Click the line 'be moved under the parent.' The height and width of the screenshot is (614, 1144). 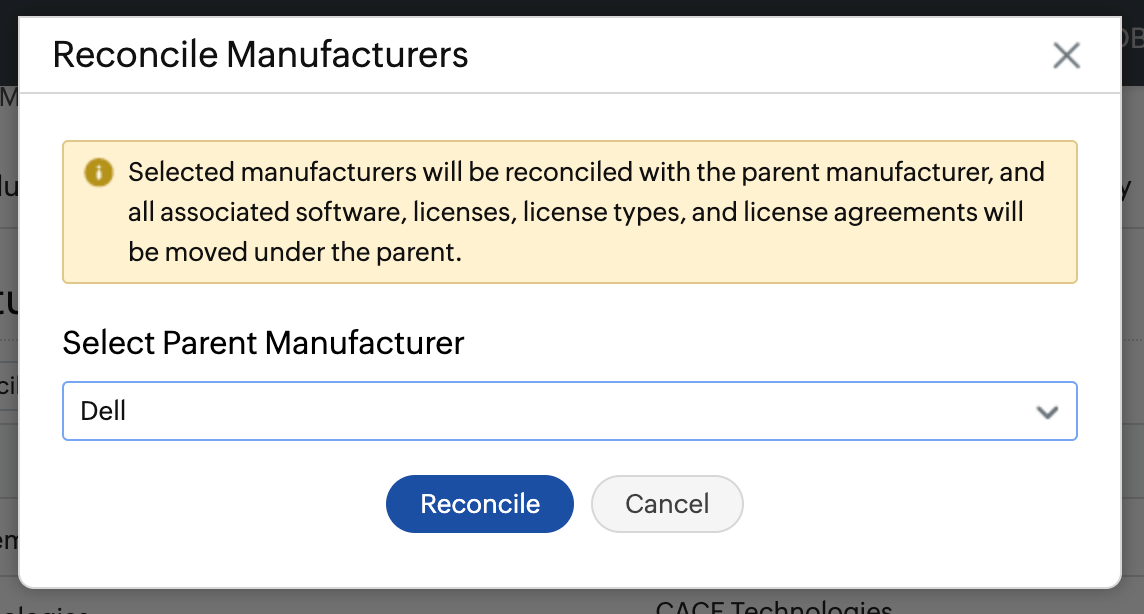[x=295, y=252]
